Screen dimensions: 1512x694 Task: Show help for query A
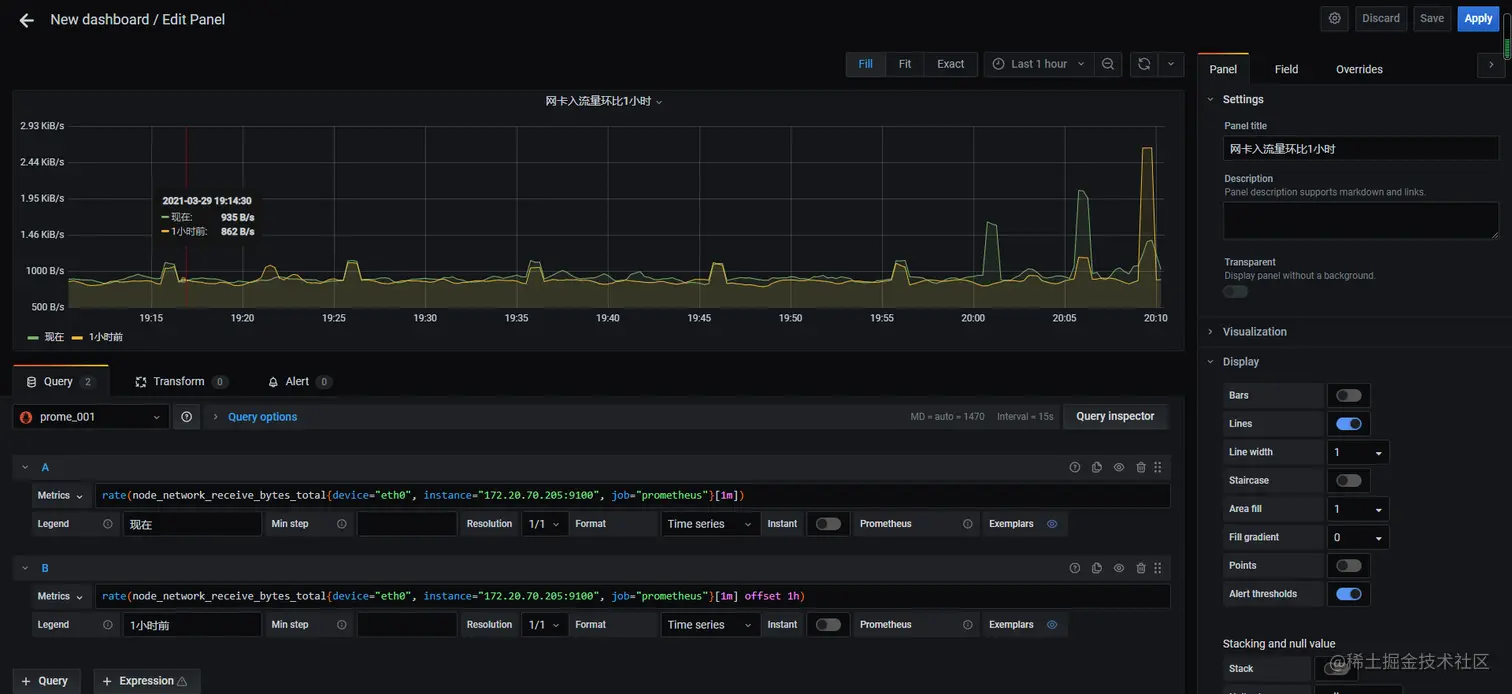pos(1075,467)
